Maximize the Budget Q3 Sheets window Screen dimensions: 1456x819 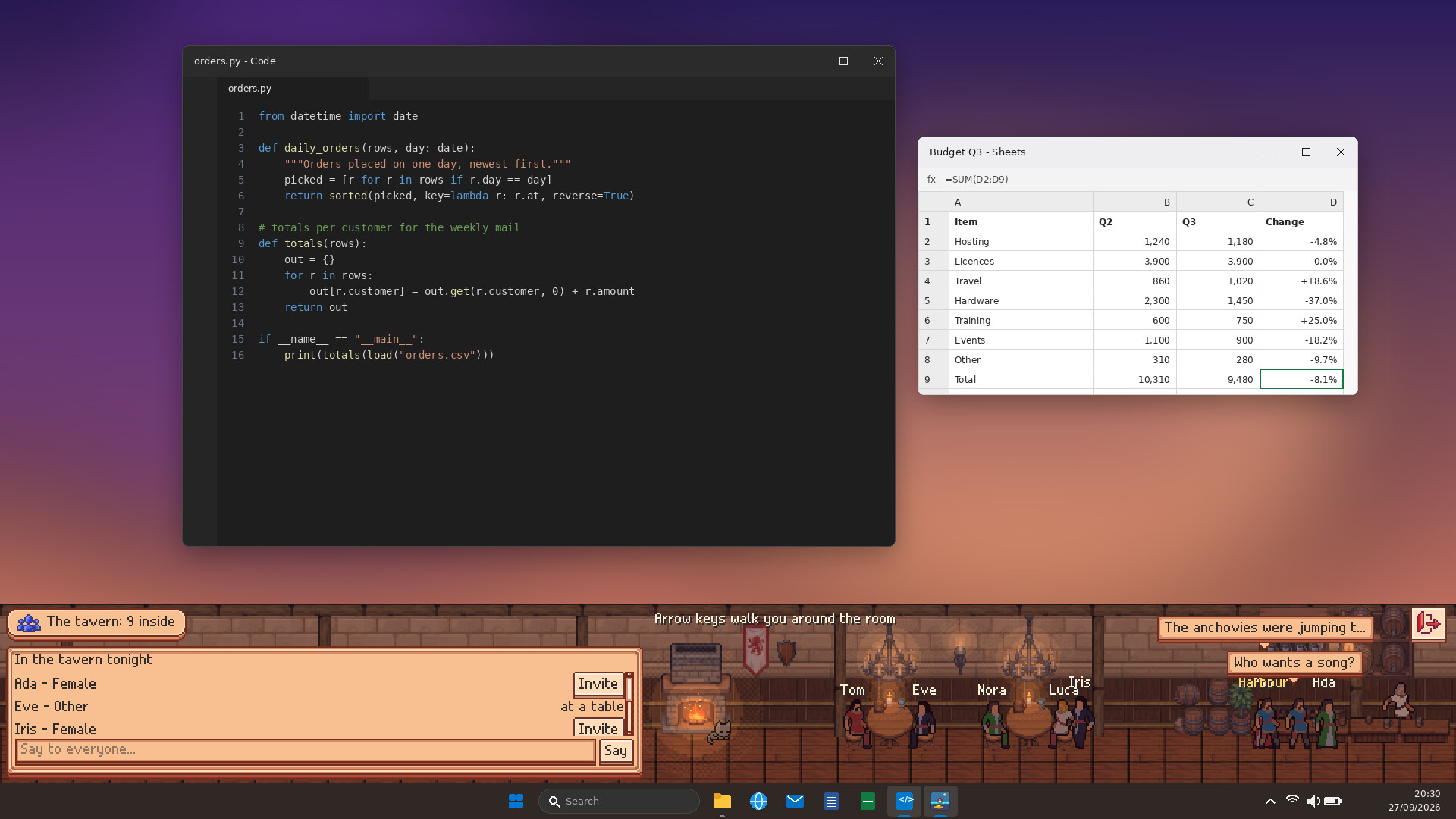click(x=1306, y=152)
